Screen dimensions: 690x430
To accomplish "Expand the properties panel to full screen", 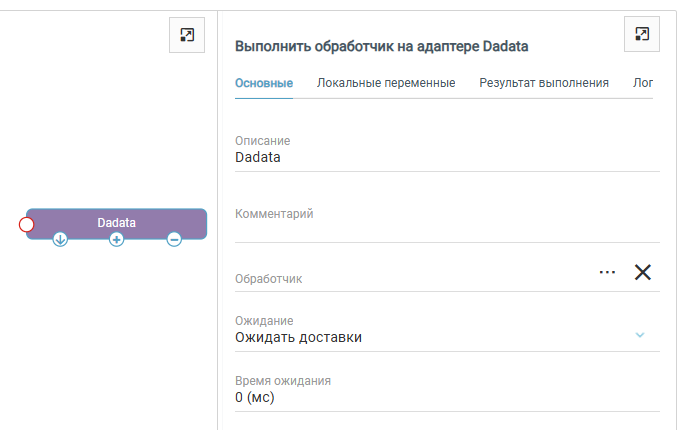I will [642, 35].
